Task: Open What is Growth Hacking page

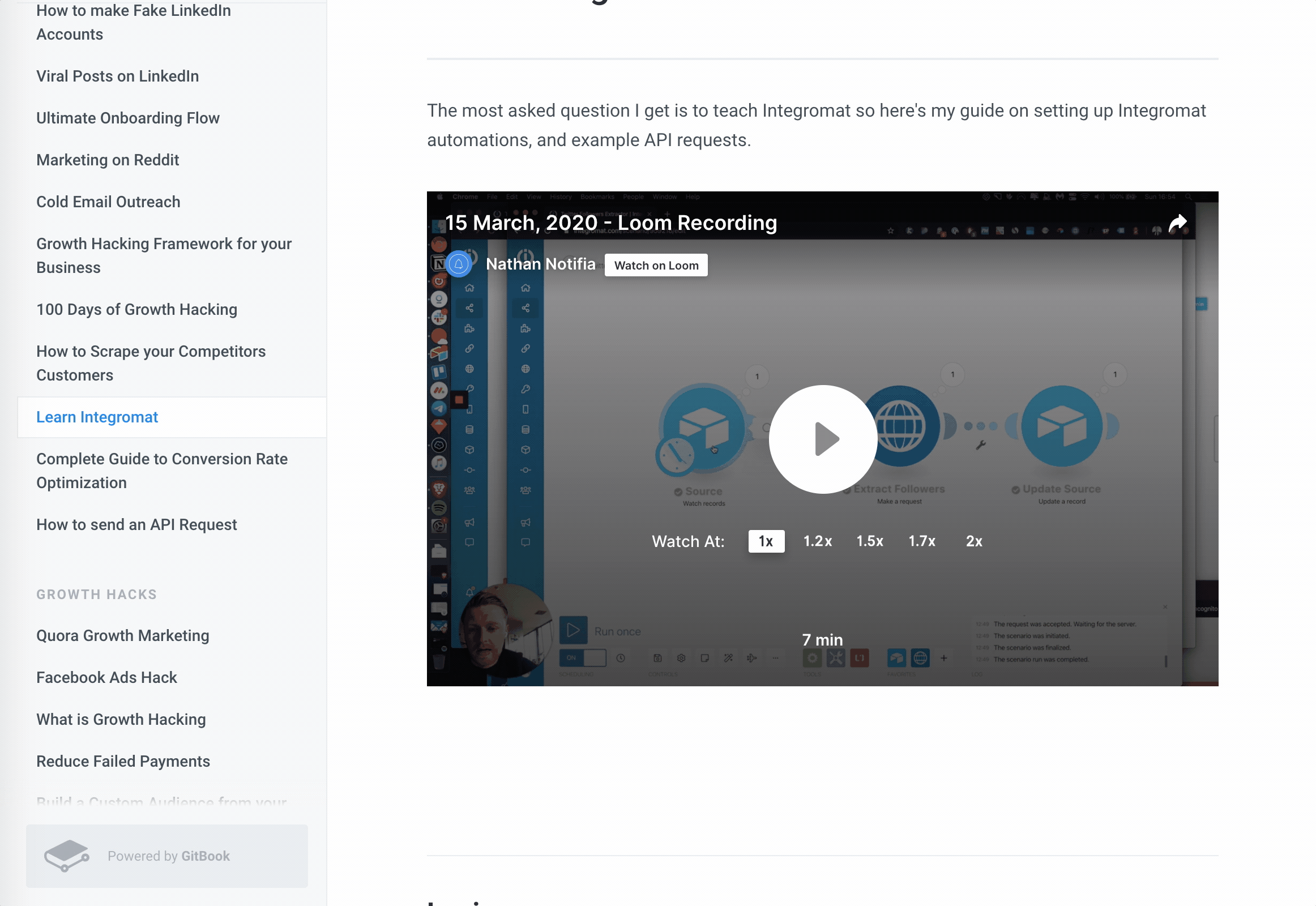Action: pyautogui.click(x=121, y=719)
